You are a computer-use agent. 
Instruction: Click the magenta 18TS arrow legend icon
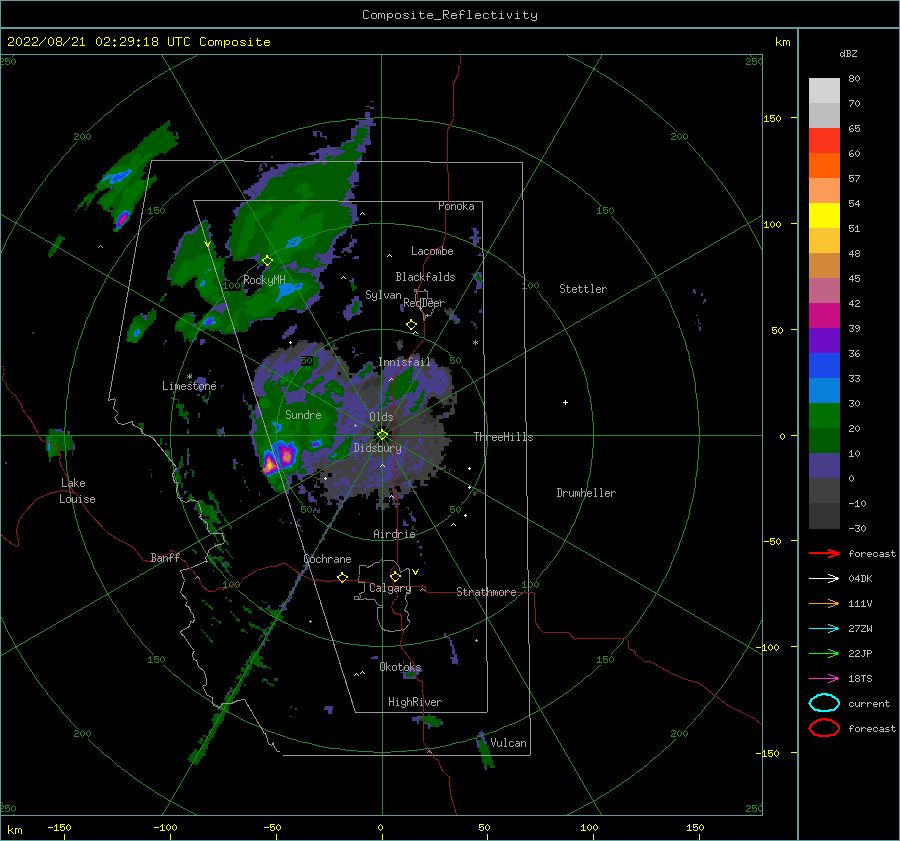(824, 679)
